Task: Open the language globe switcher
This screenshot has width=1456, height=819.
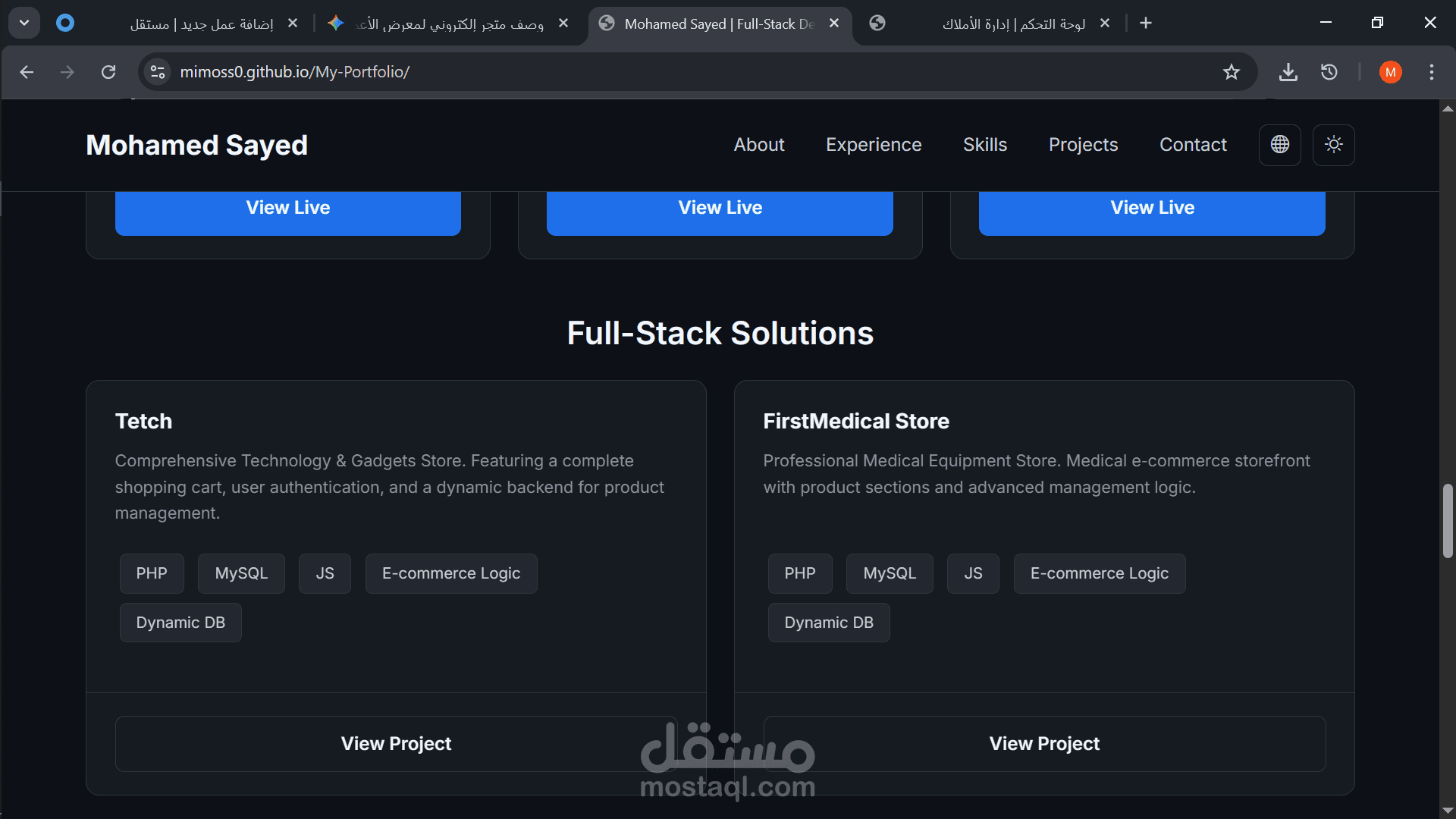Action: tap(1279, 145)
